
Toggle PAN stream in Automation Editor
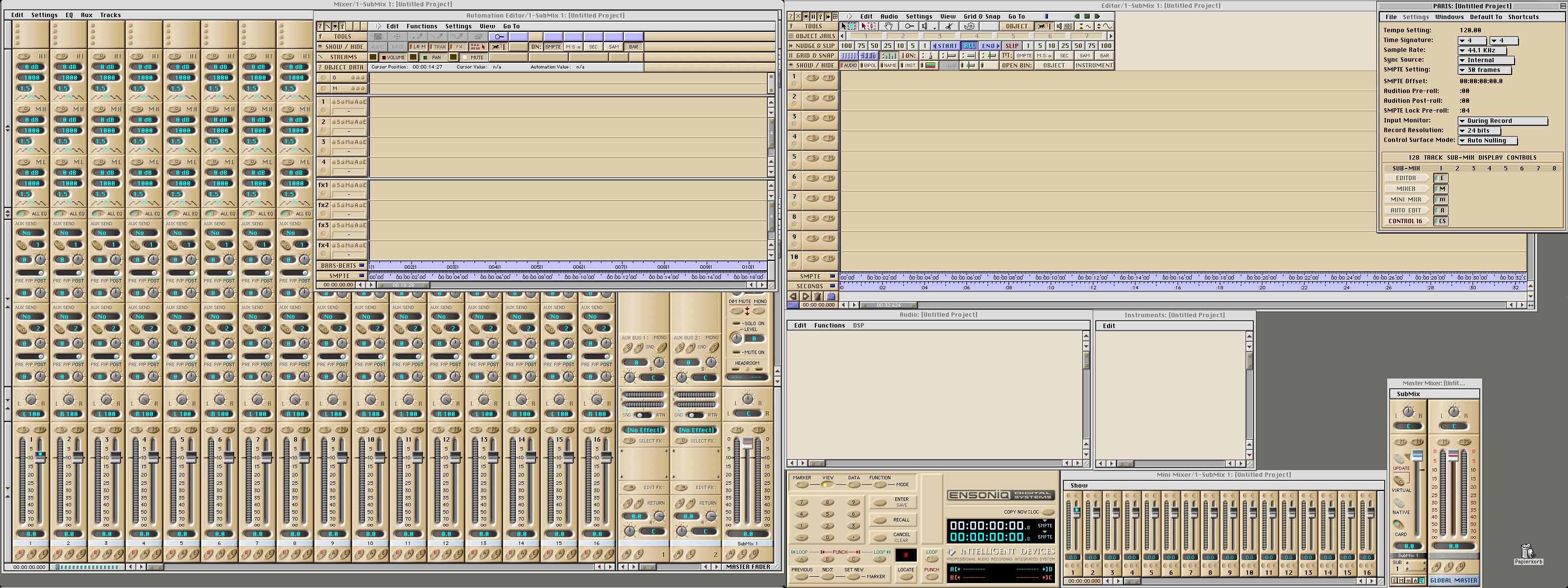pos(433,57)
